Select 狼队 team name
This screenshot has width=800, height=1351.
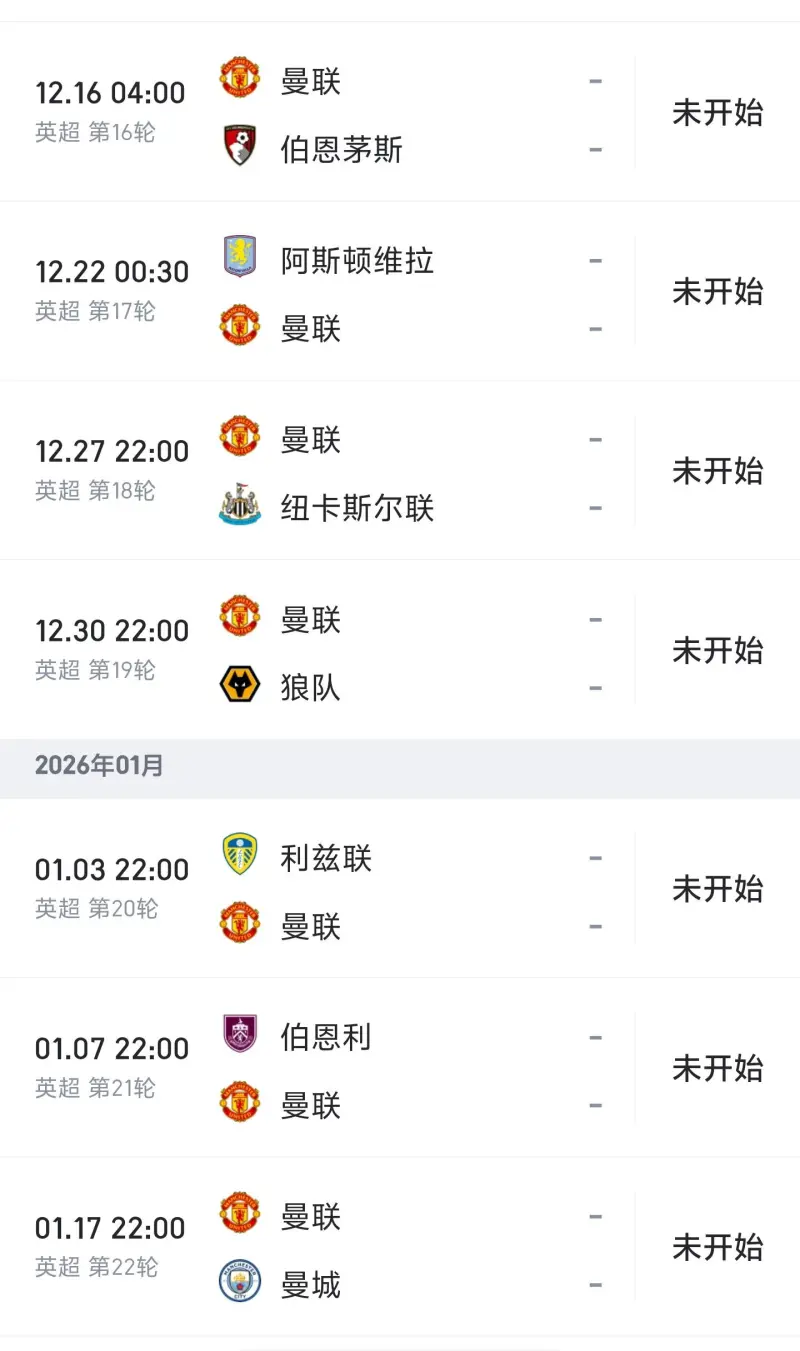pyautogui.click(x=310, y=688)
